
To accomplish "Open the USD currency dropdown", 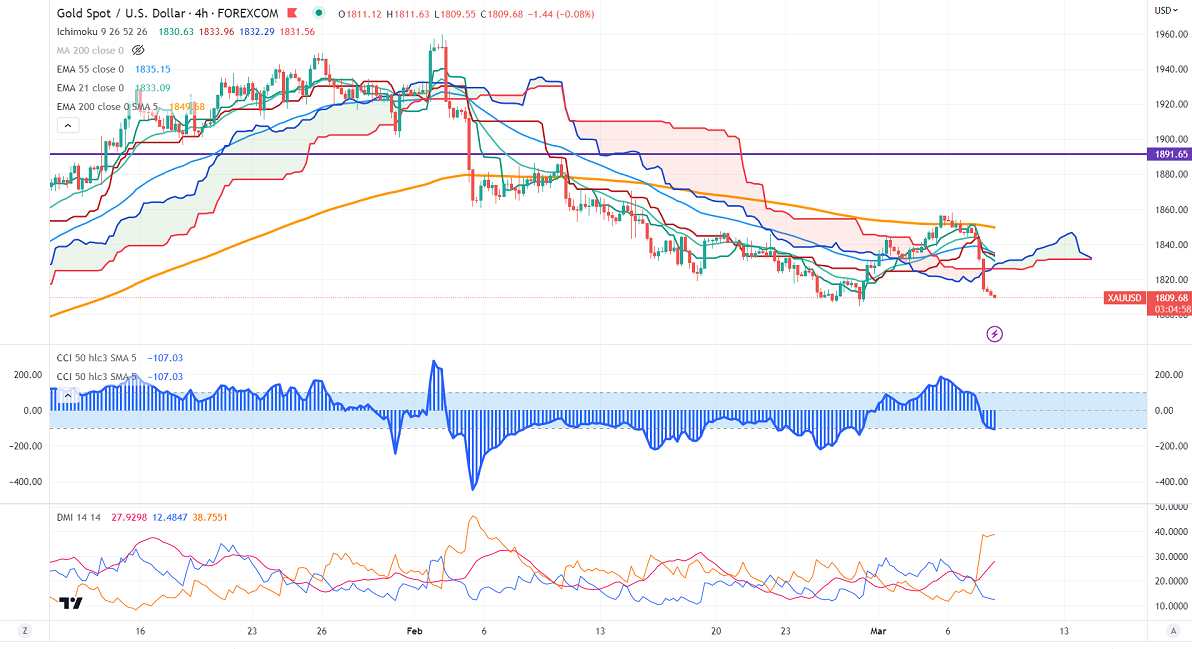I will click(x=1166, y=10).
